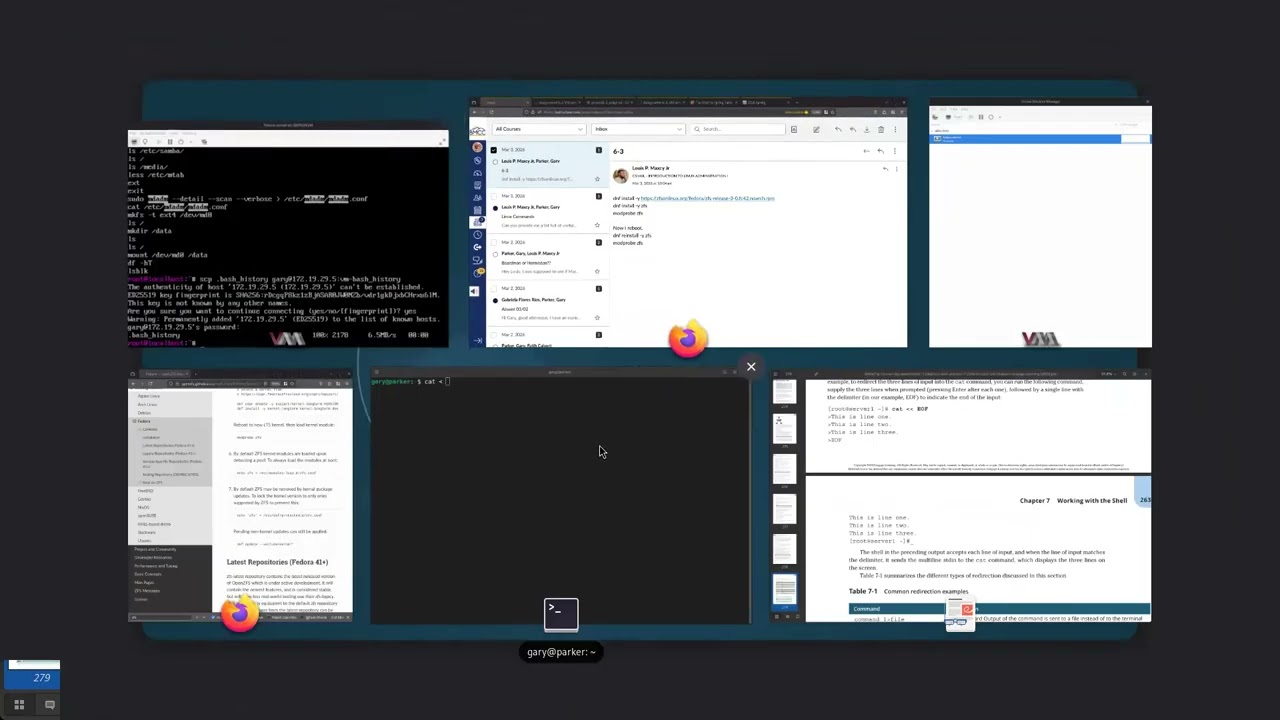Screen dimensions: 1280x720
Task: Star the '6-3' conversation
Action: [x=597, y=179]
